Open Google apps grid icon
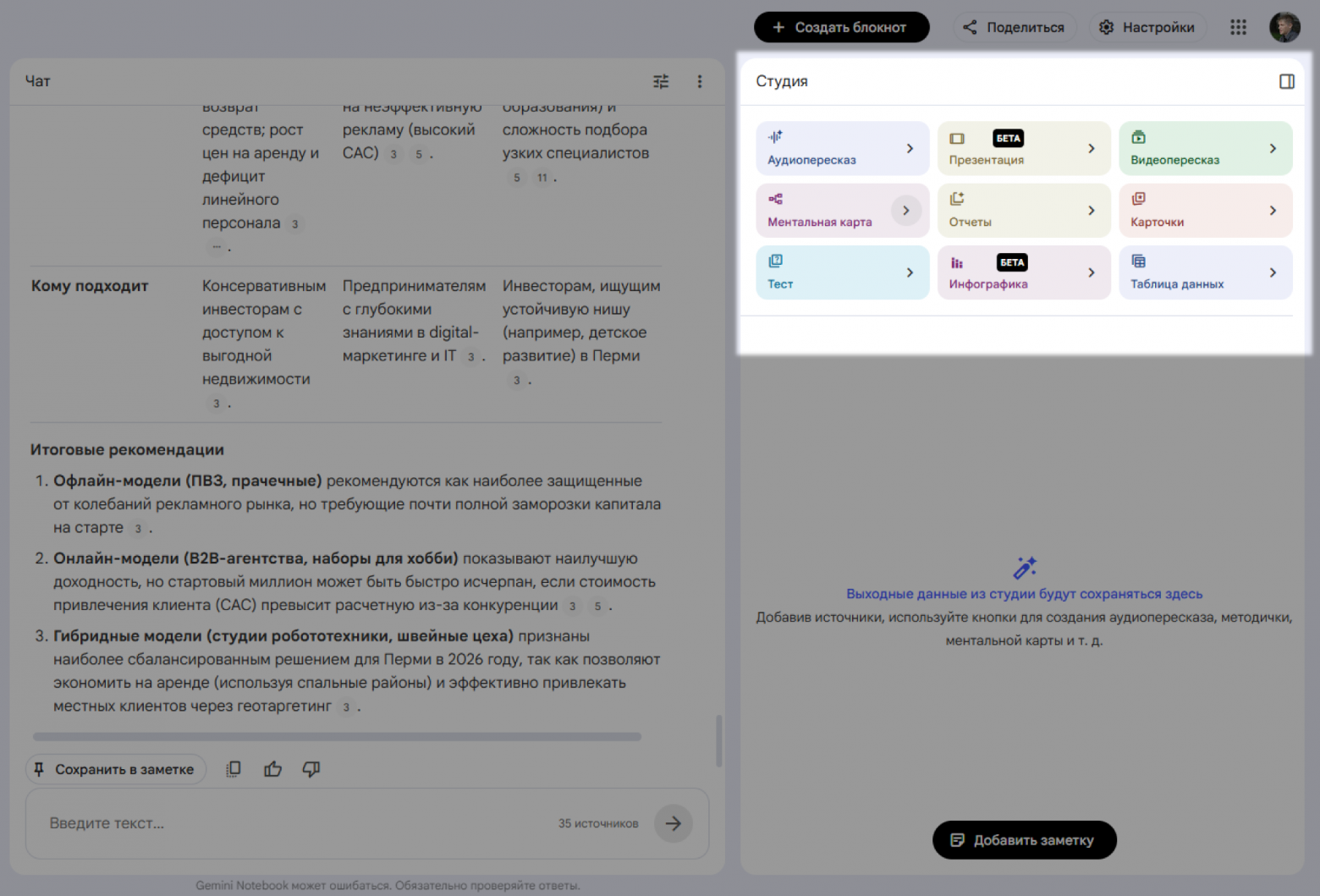Viewport: 1320px width, 896px height. [1238, 27]
